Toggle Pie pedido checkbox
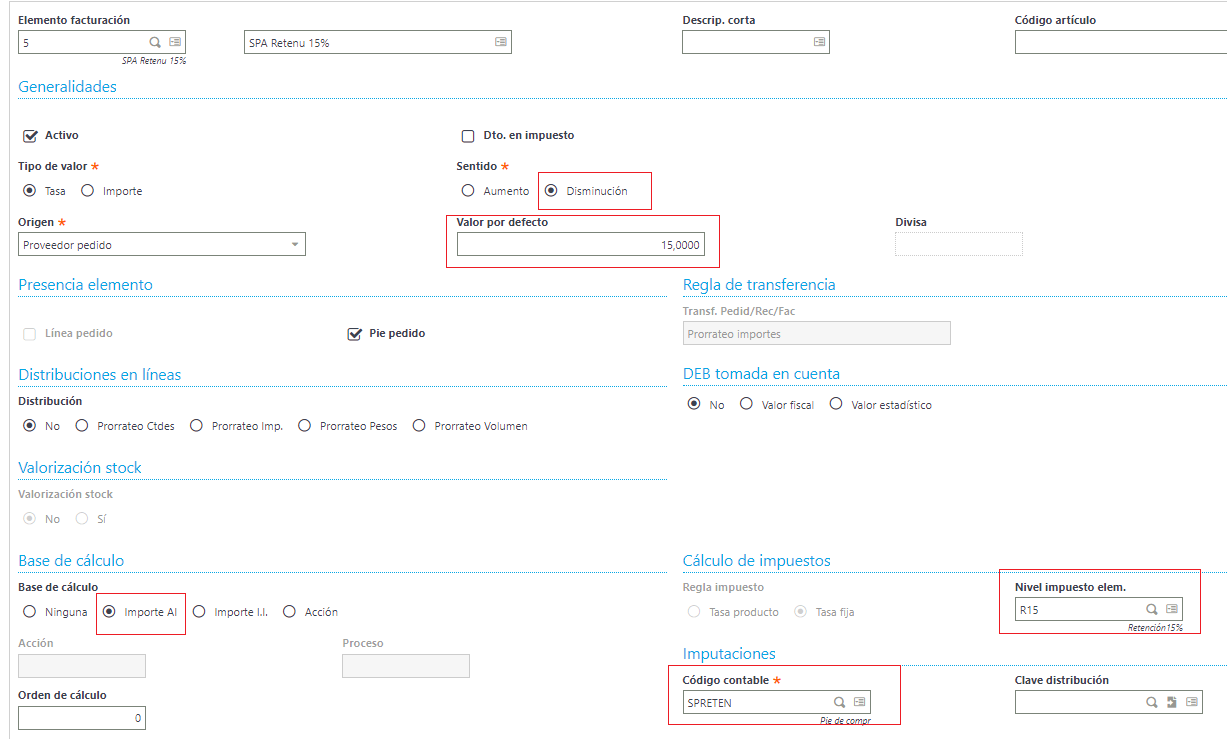This screenshot has height=739, width=1227. click(x=354, y=334)
